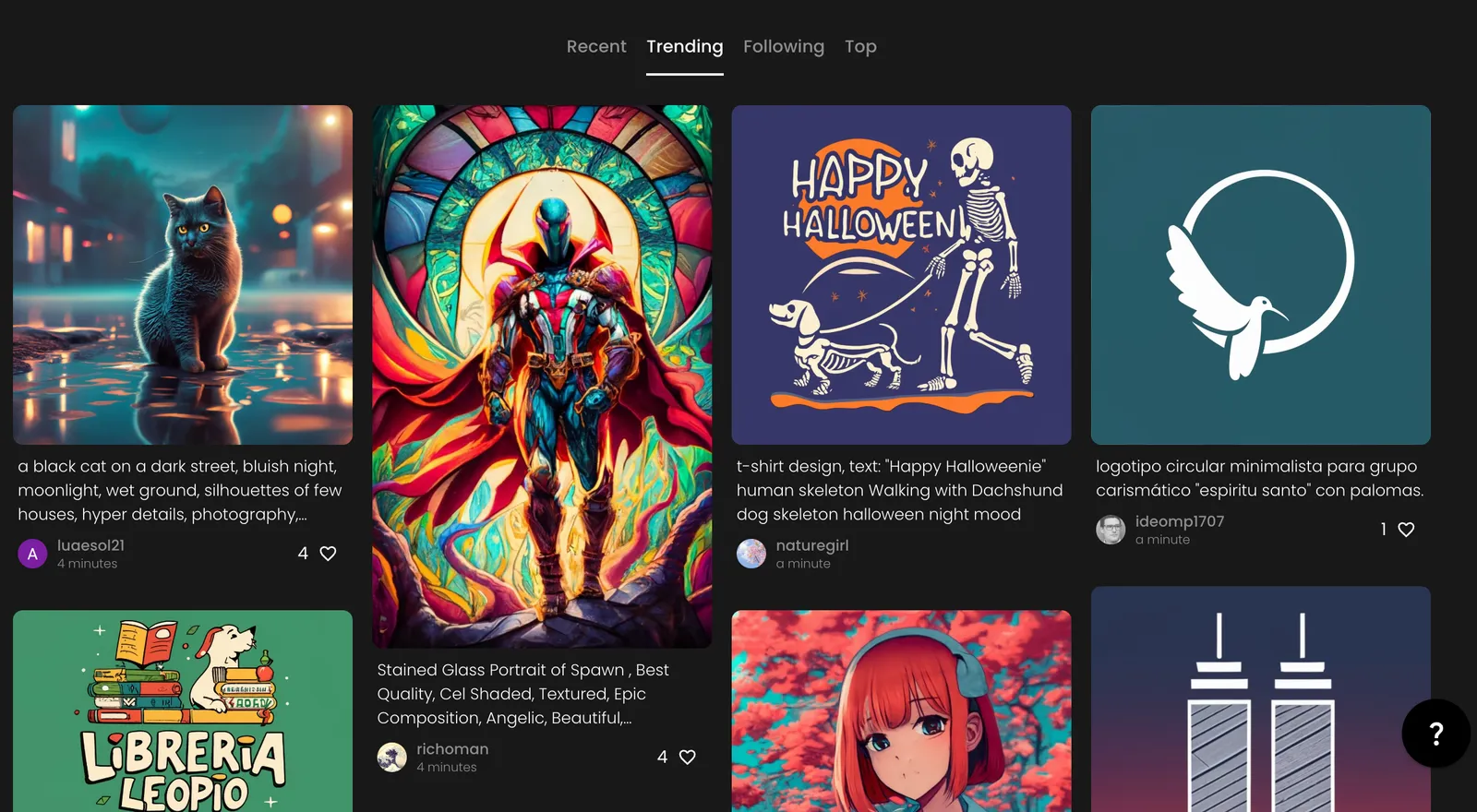
Task: Click the 'a minute' timestamp under naturegirl
Action: [x=803, y=564]
